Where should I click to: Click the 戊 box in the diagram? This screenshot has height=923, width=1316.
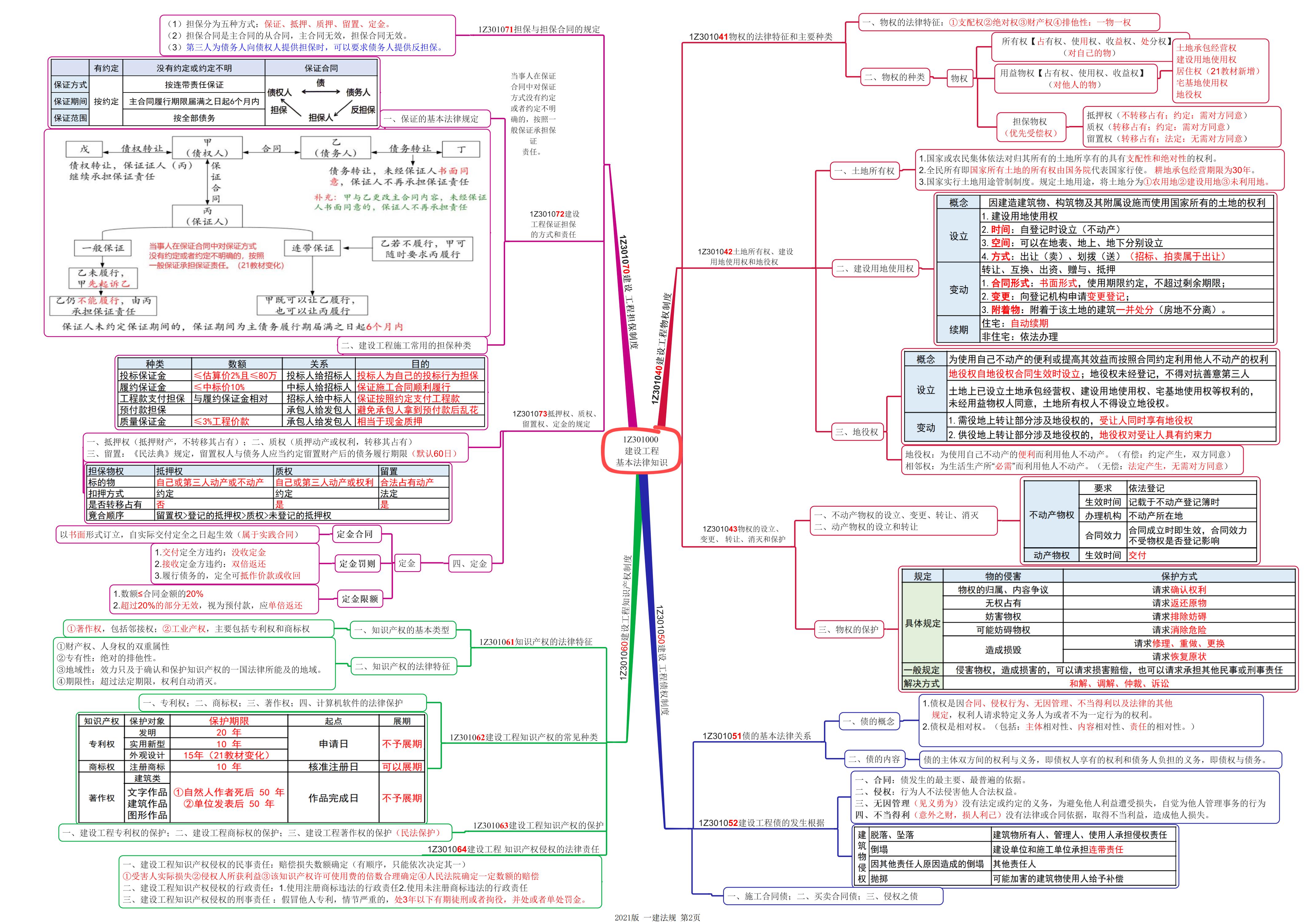tap(84, 149)
